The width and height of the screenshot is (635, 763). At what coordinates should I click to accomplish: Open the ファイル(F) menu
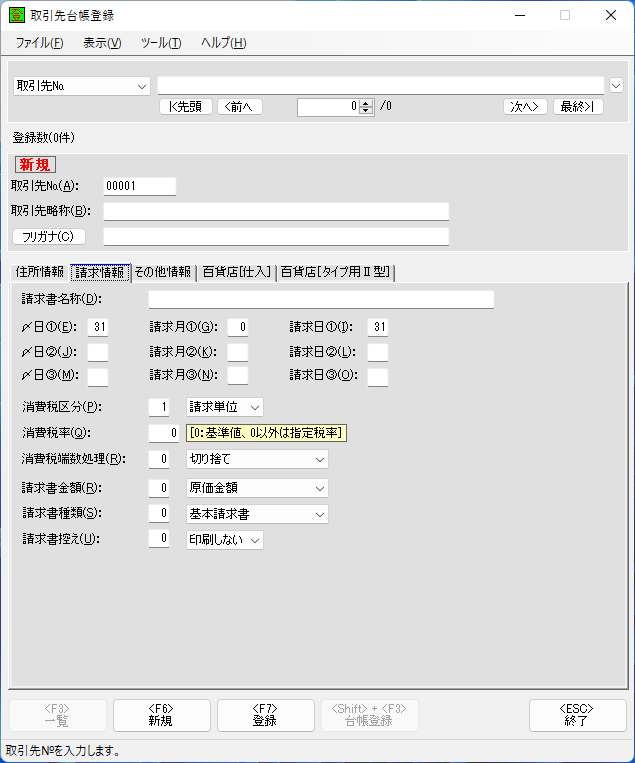(39, 43)
